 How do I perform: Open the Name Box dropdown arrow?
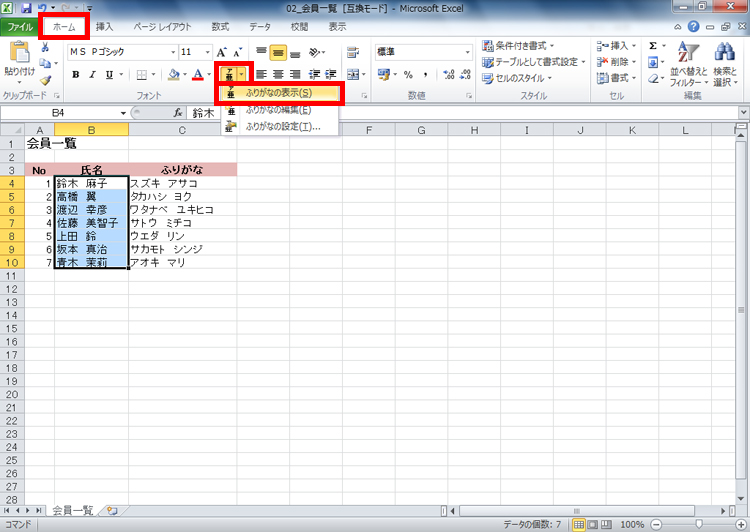coord(123,113)
